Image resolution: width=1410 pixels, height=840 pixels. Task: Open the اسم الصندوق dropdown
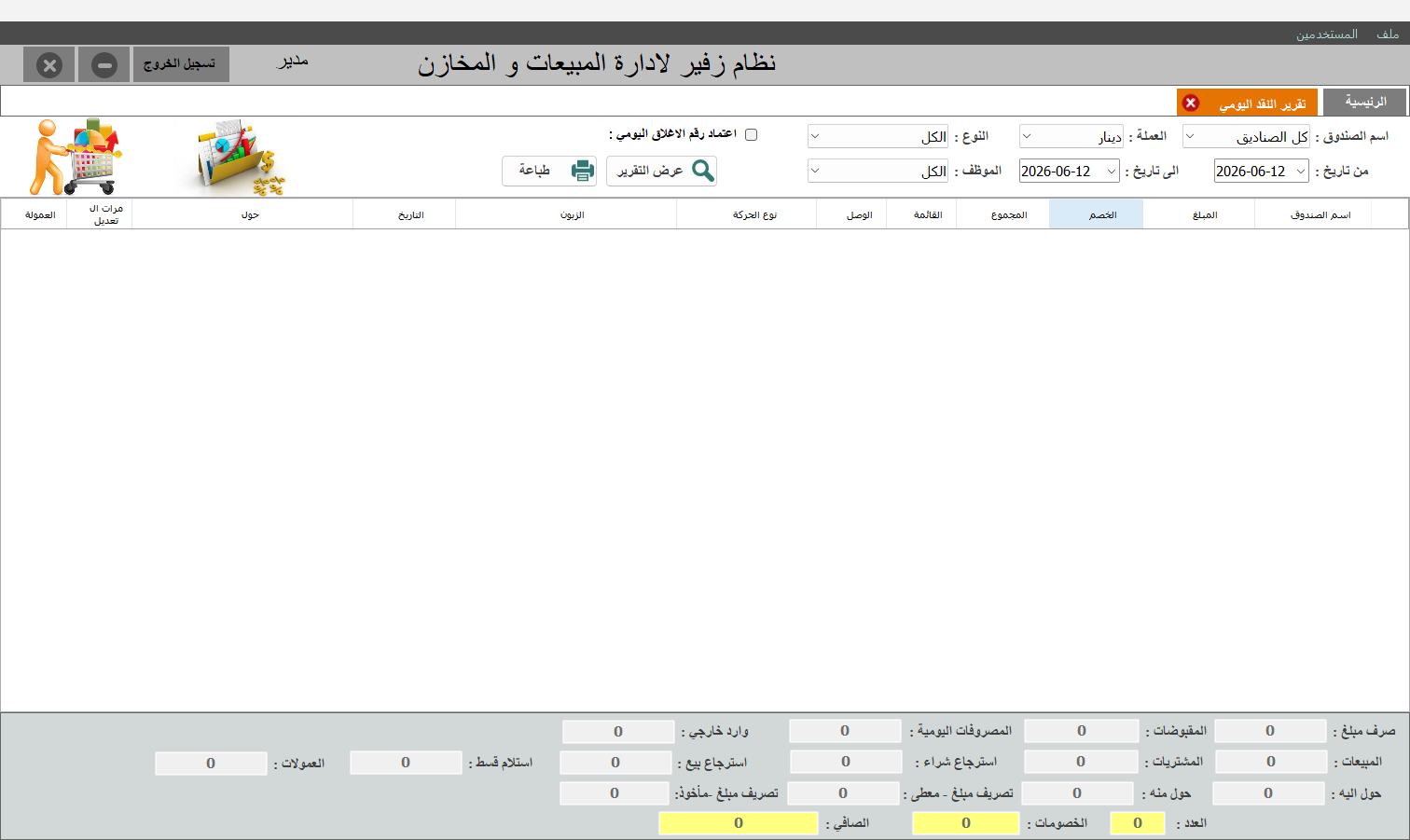[1190, 136]
